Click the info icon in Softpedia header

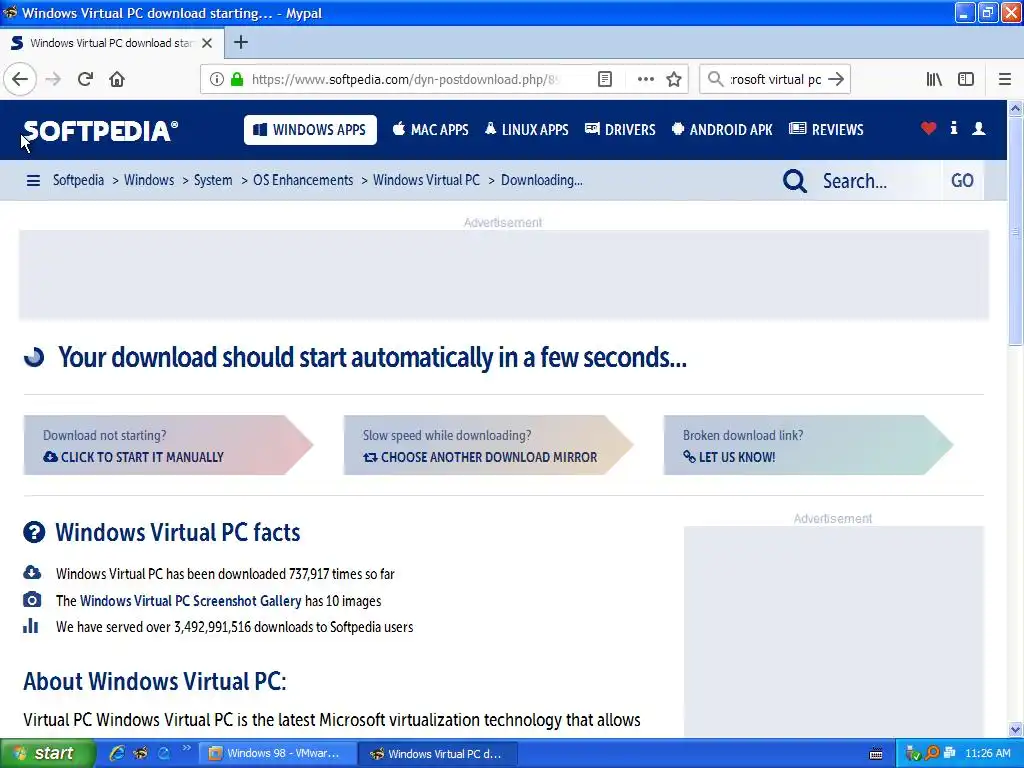[x=953, y=128]
